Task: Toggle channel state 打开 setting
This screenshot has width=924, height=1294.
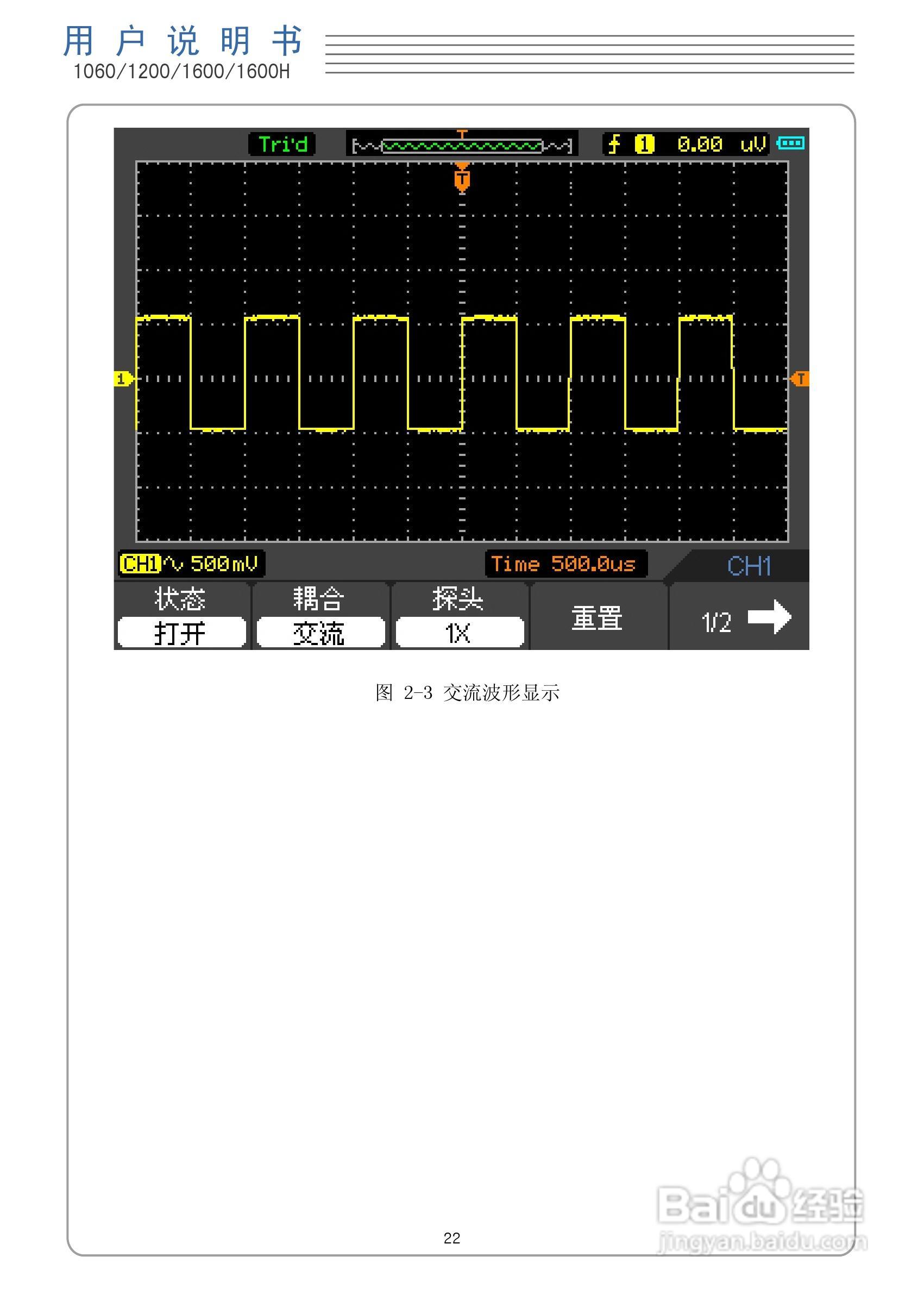Action: (181, 633)
